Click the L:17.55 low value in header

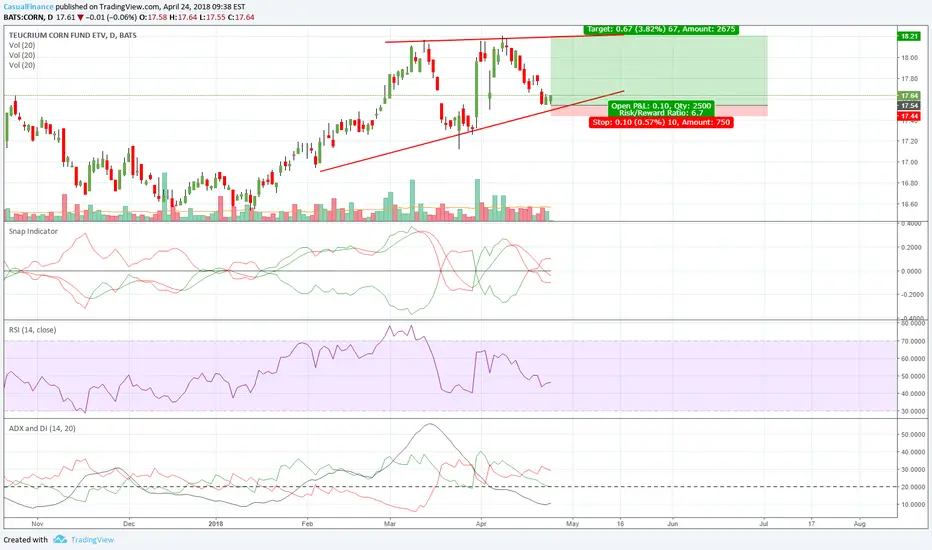click(211, 17)
